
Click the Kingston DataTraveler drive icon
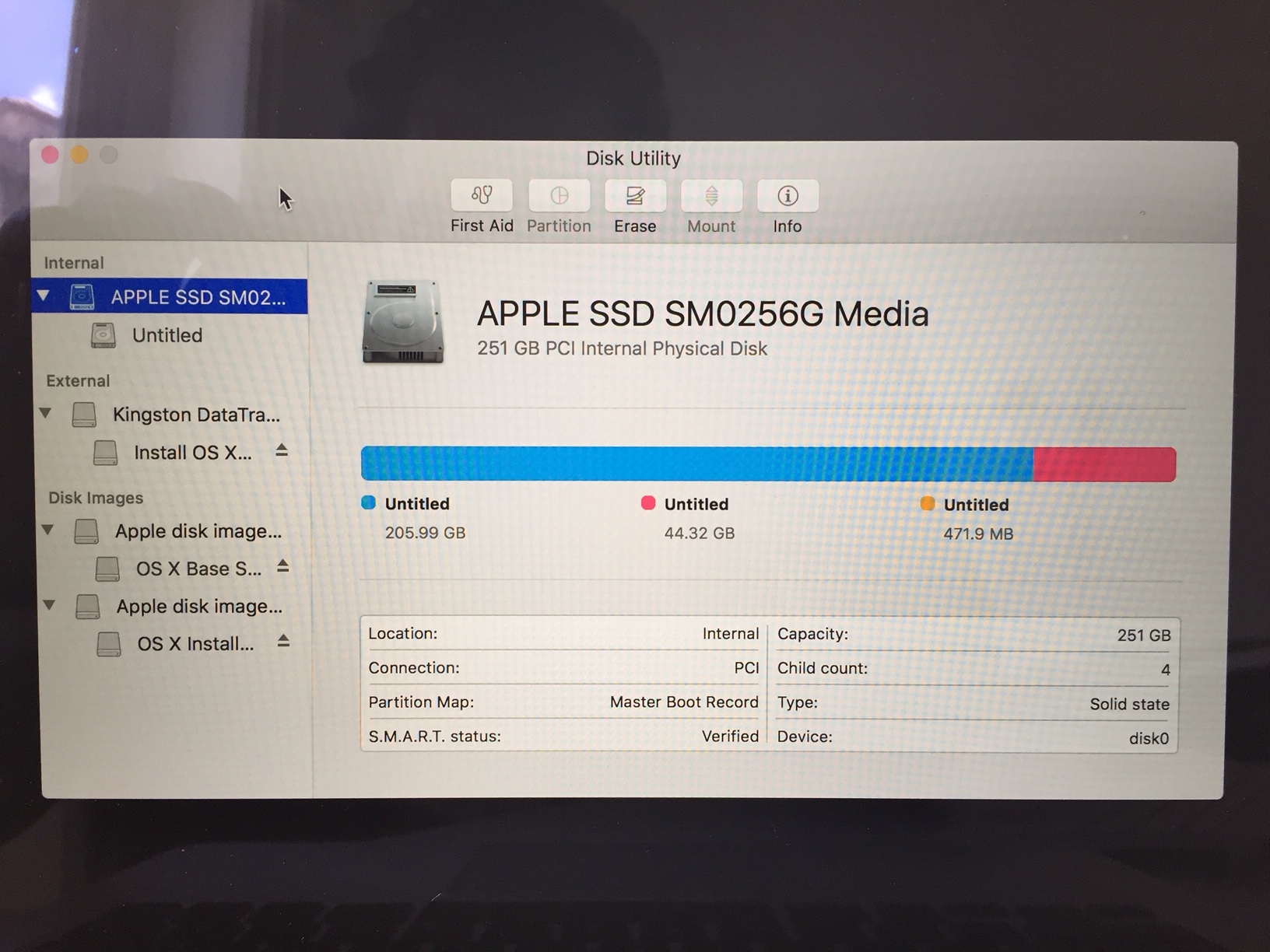click(x=84, y=415)
